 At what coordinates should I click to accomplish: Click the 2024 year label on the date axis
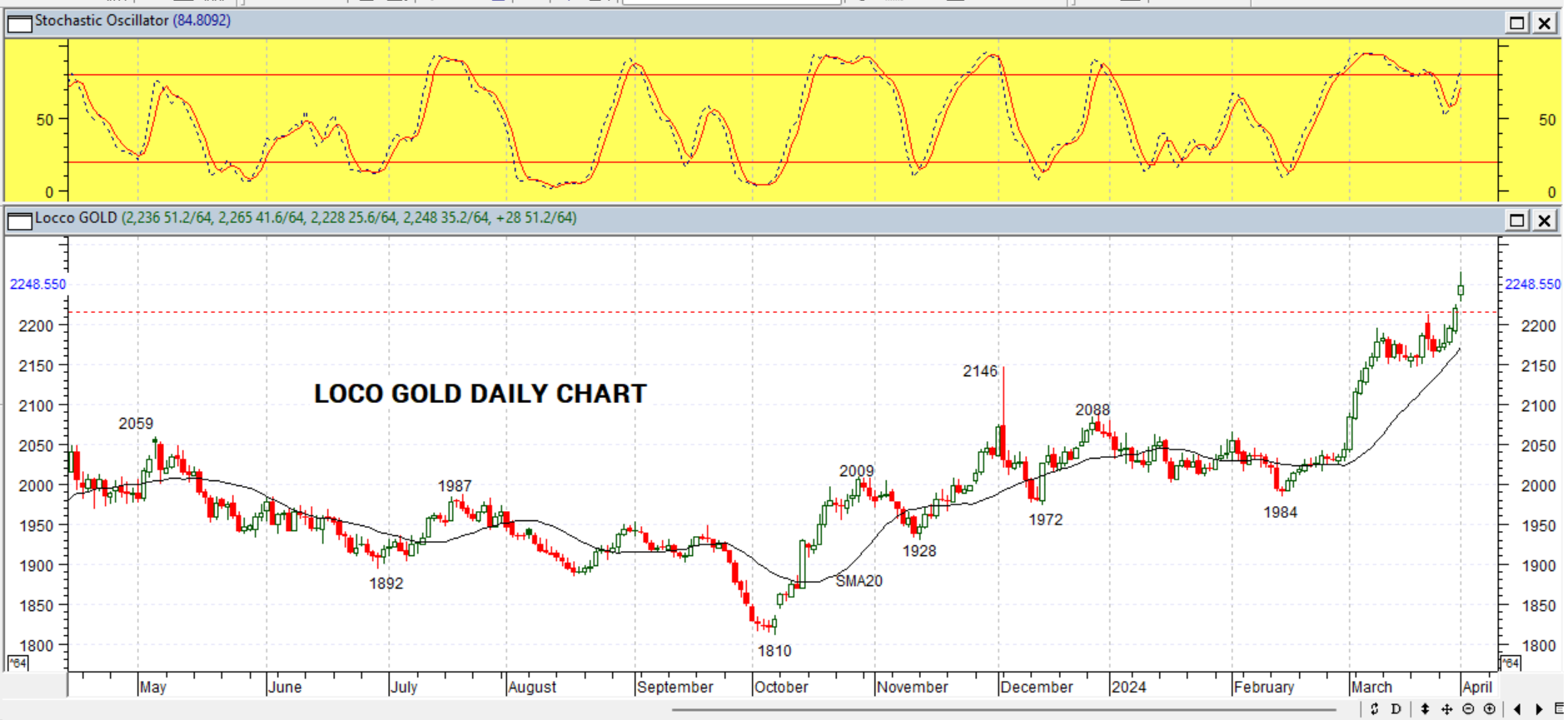coord(1129,688)
